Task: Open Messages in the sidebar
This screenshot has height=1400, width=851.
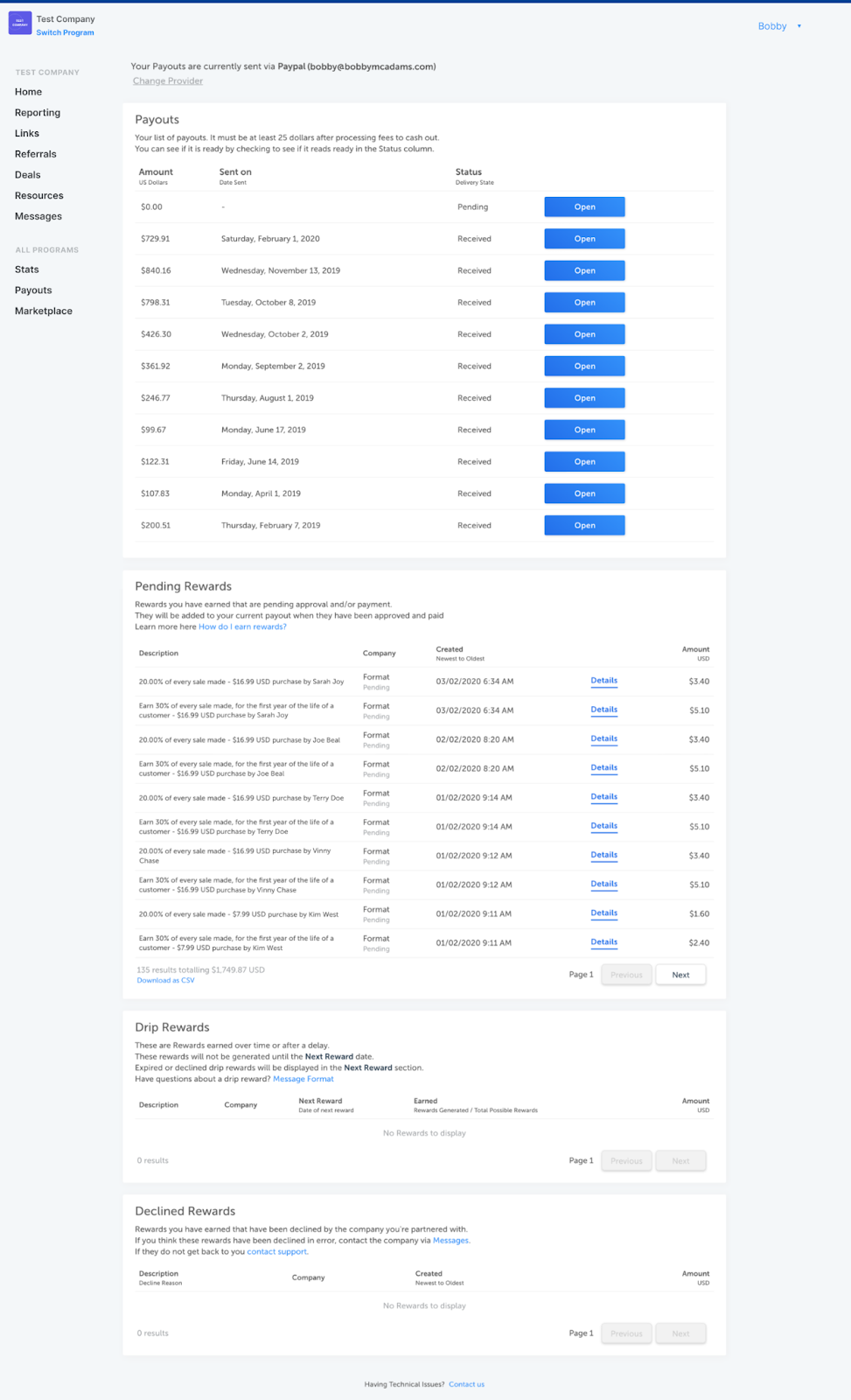Action: (x=38, y=216)
